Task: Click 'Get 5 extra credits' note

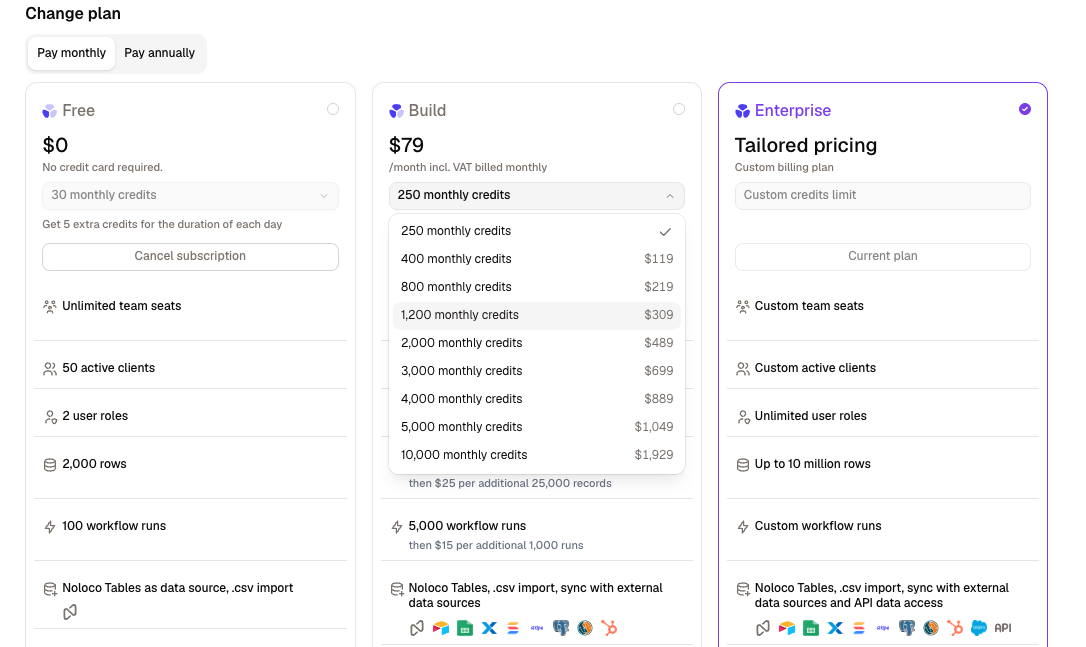Action: (162, 224)
